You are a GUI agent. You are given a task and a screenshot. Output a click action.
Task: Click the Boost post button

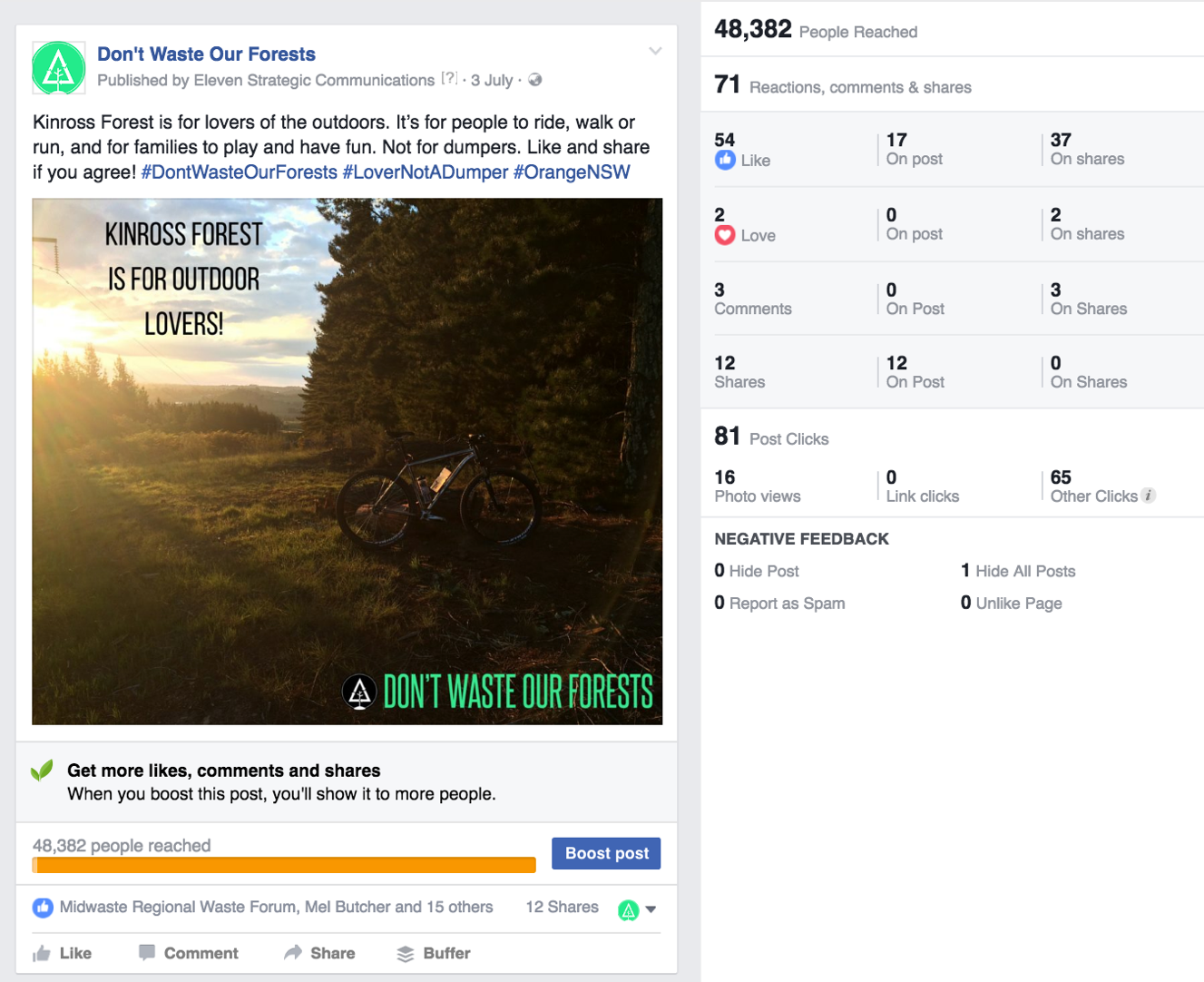(607, 853)
